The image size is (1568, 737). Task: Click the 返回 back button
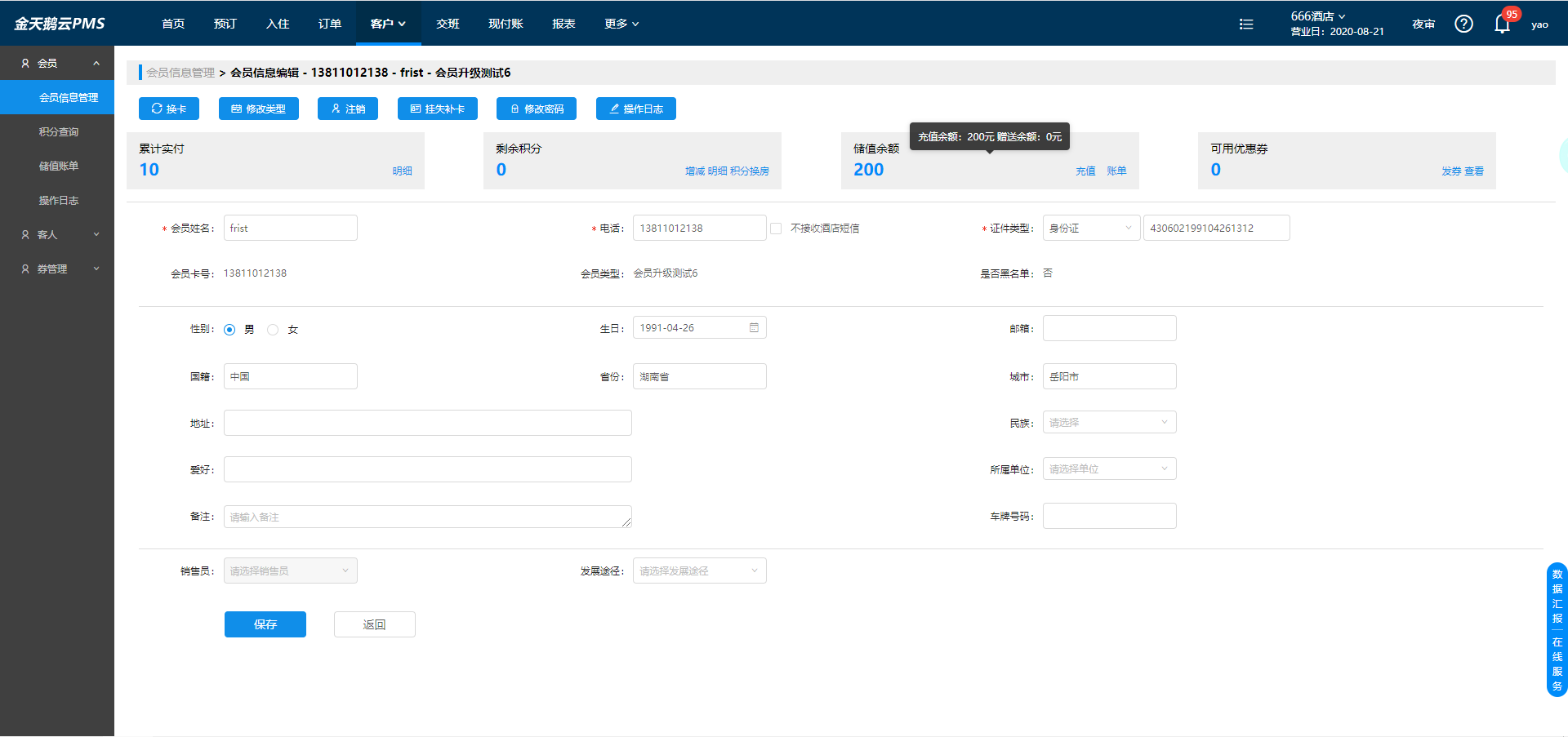[375, 624]
